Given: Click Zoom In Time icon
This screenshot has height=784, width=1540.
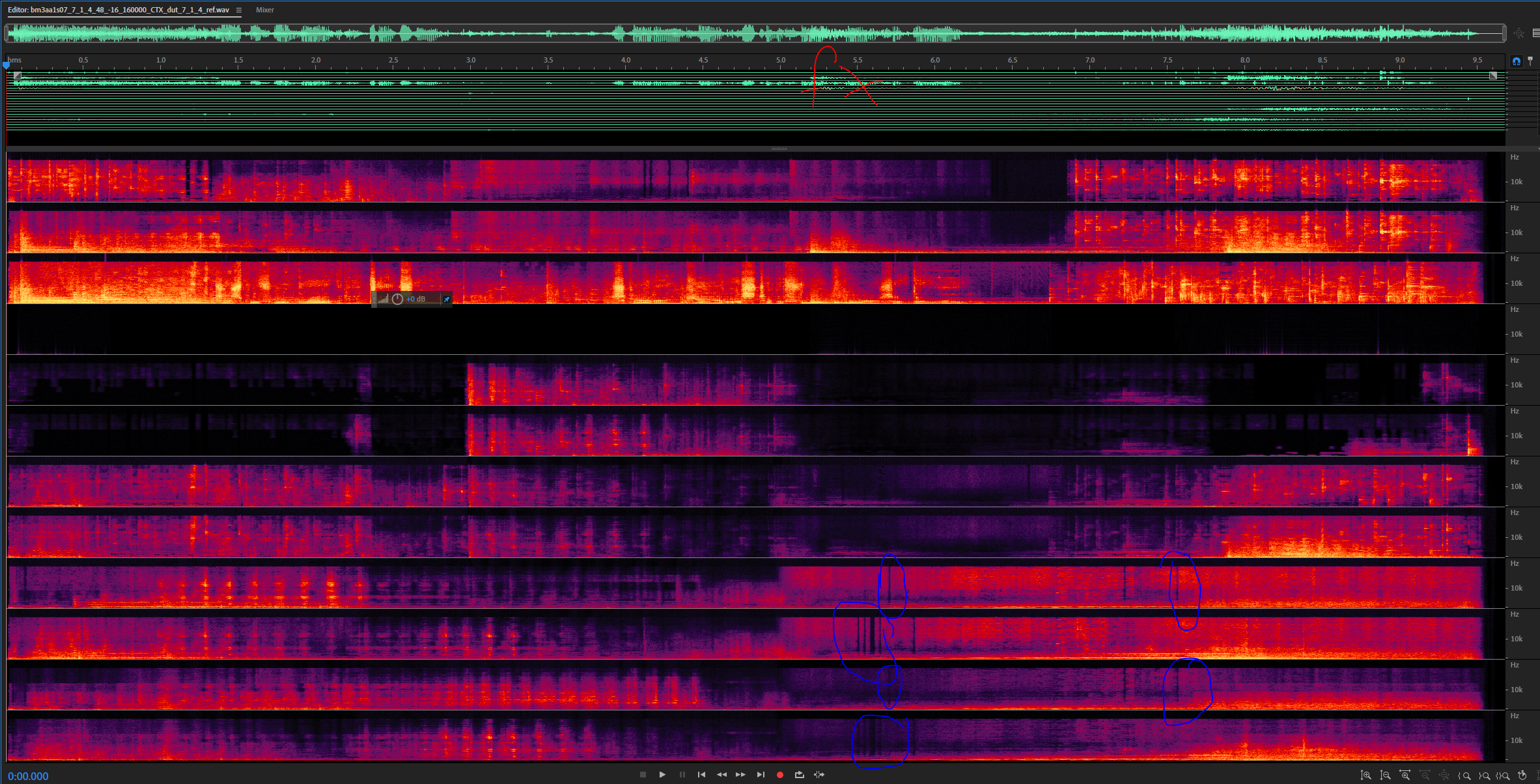Looking at the screenshot, I should pos(1405,775).
